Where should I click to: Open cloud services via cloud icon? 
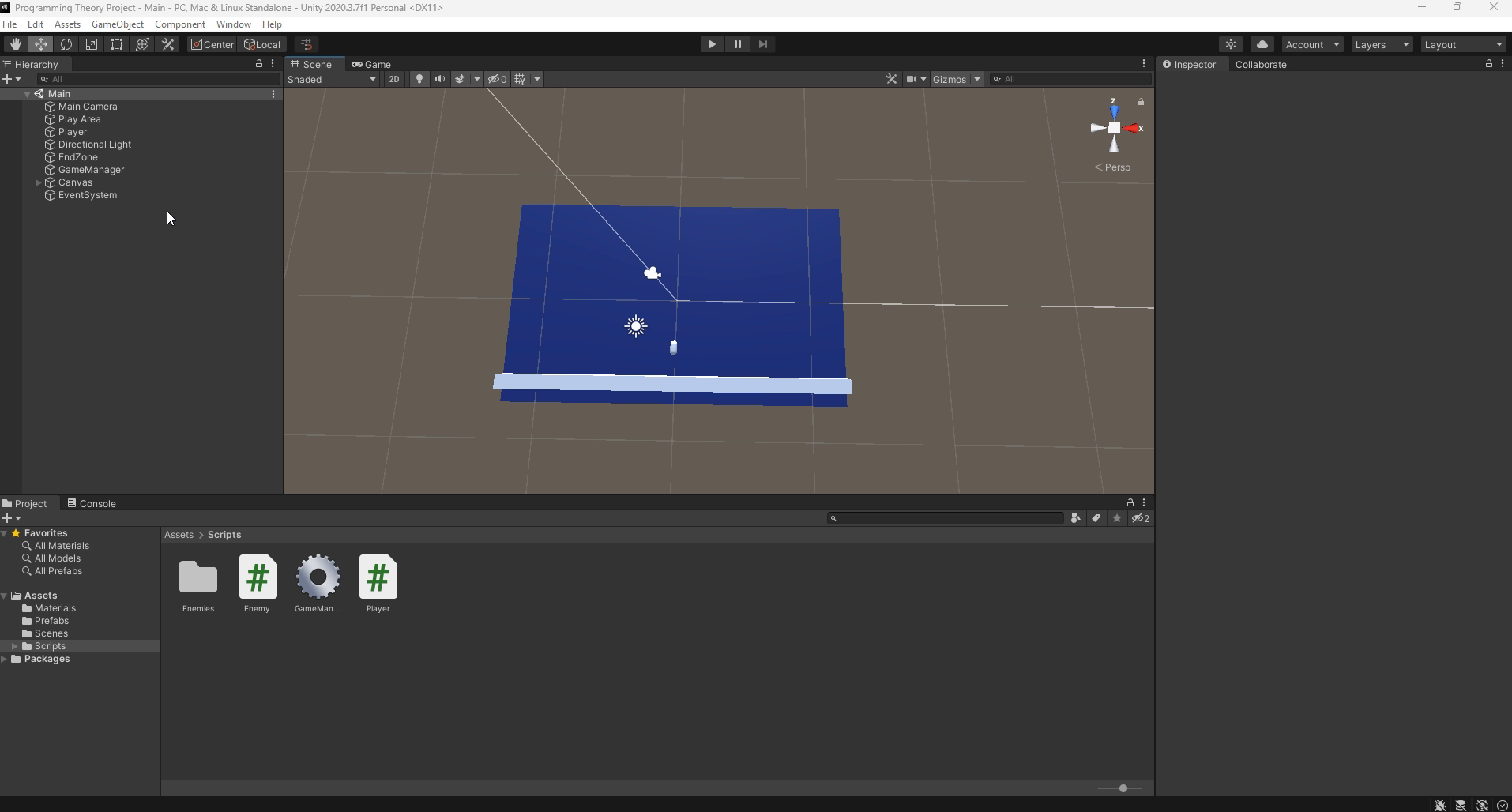1262,44
